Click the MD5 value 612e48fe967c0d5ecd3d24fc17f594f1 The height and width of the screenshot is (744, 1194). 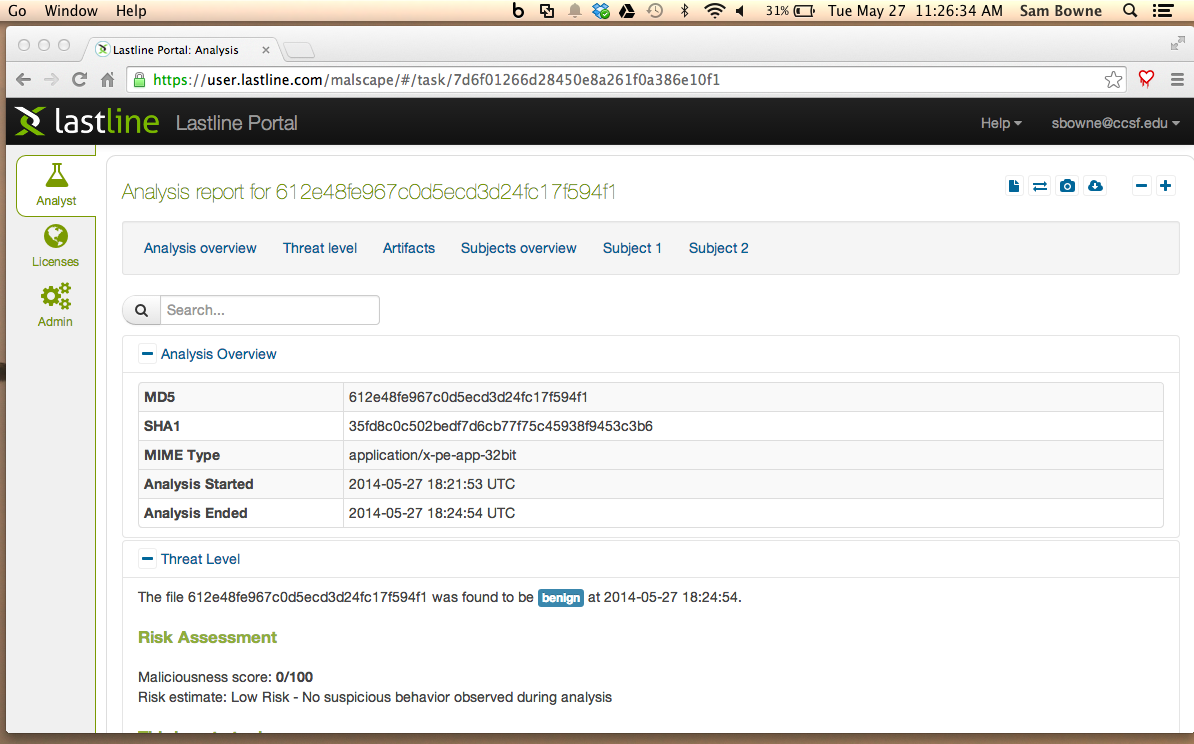coord(468,397)
